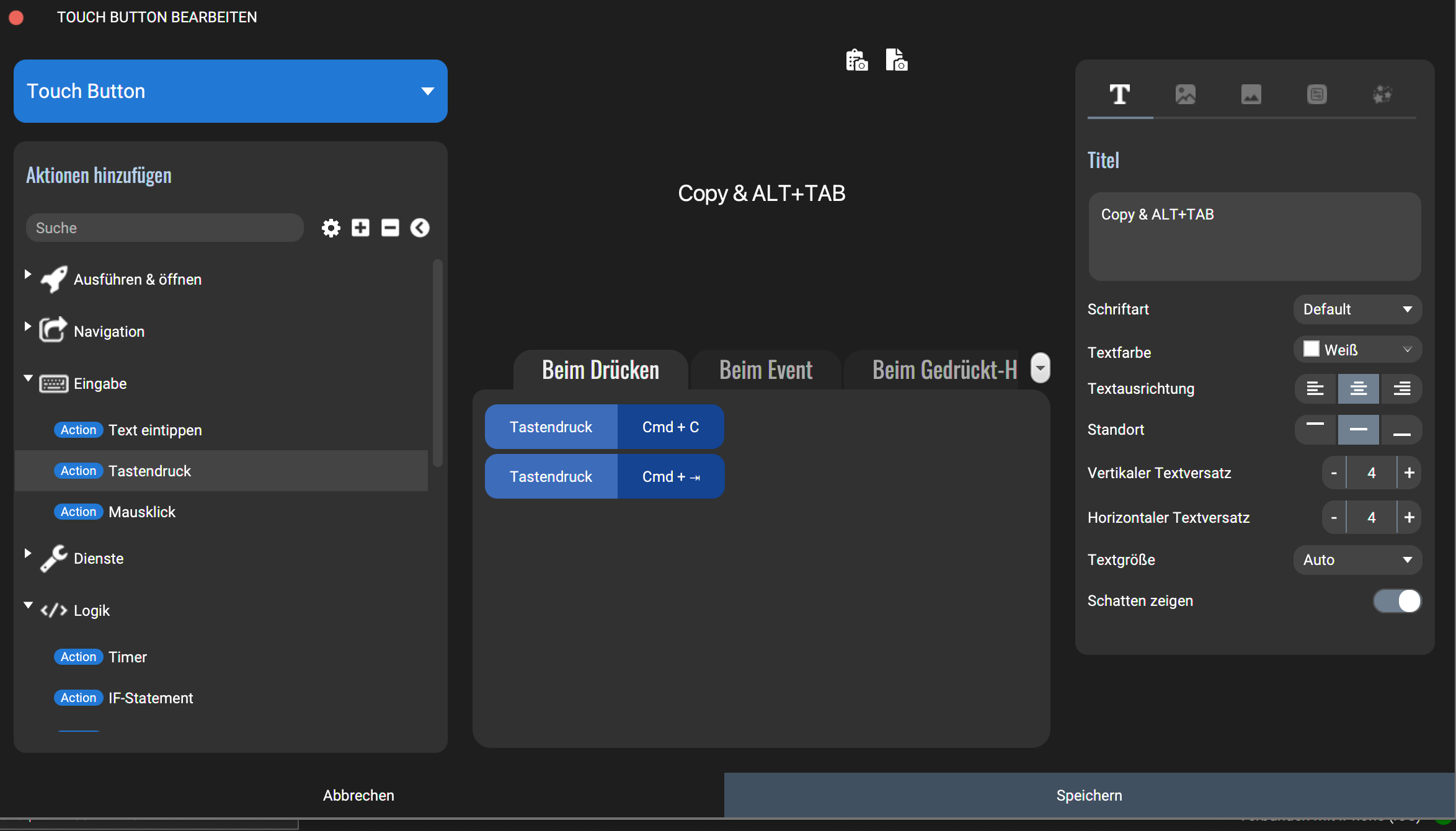Switch to the Beim Event tab
Viewport: 1456px width, 831px height.
coord(765,370)
